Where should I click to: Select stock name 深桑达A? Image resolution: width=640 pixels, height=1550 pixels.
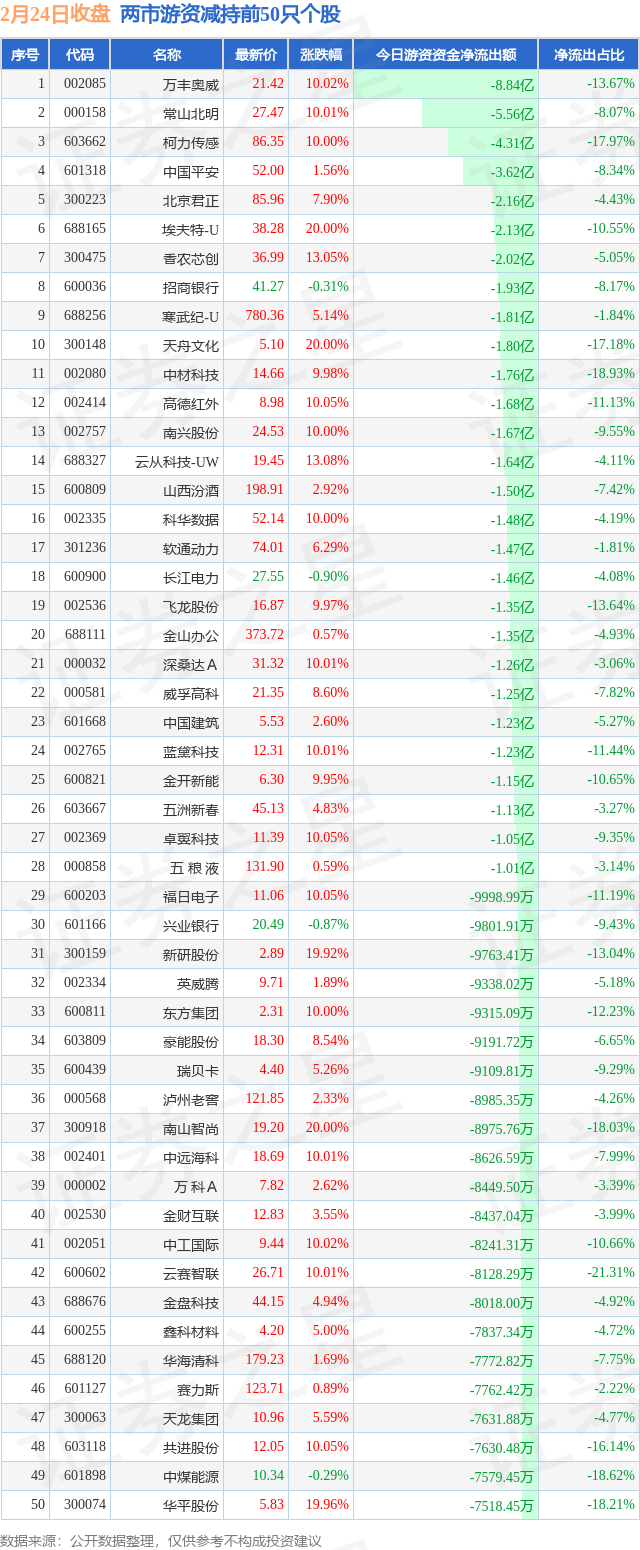point(191,664)
